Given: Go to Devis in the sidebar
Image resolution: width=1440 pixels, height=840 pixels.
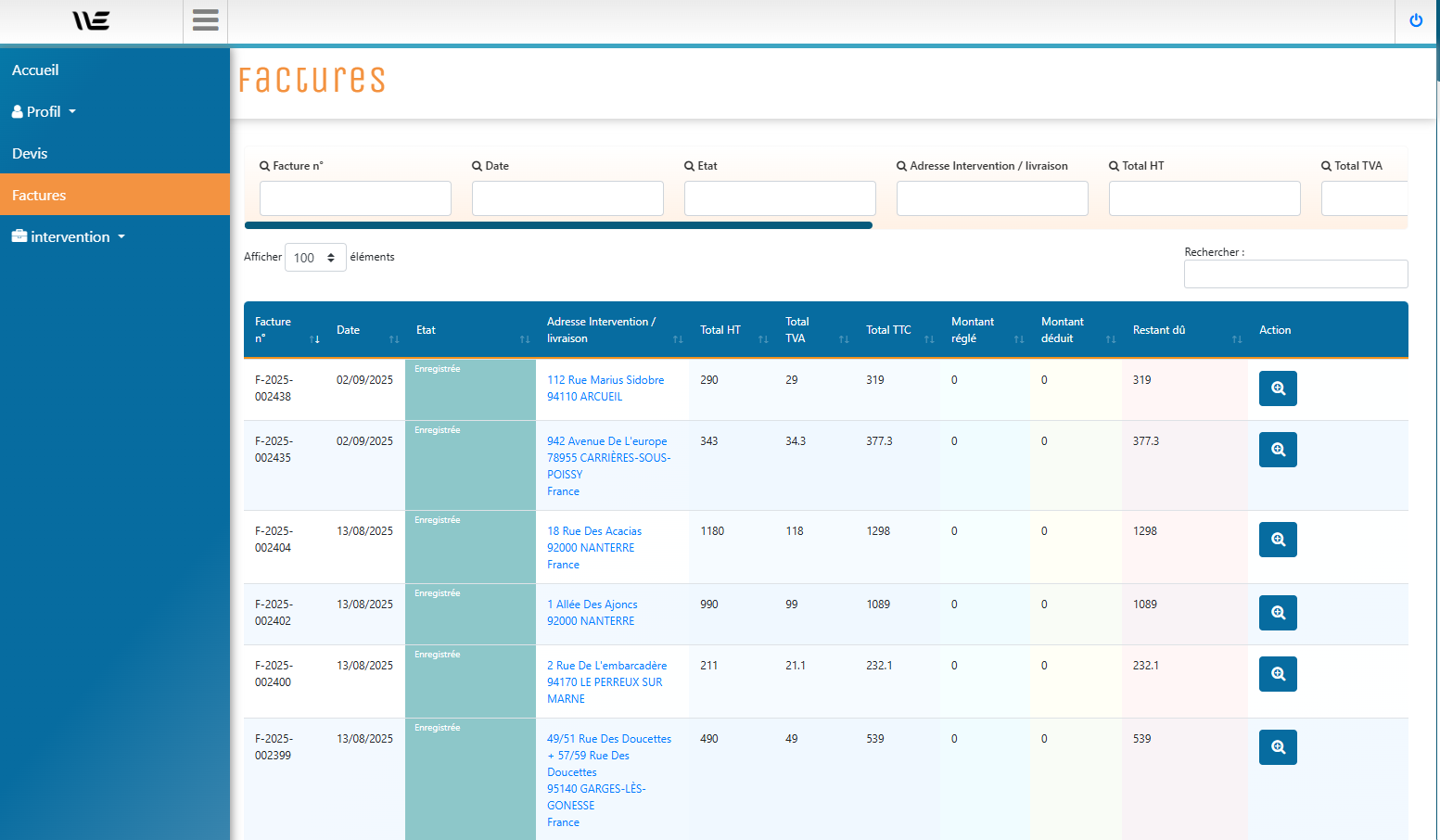Looking at the screenshot, I should pos(30,154).
